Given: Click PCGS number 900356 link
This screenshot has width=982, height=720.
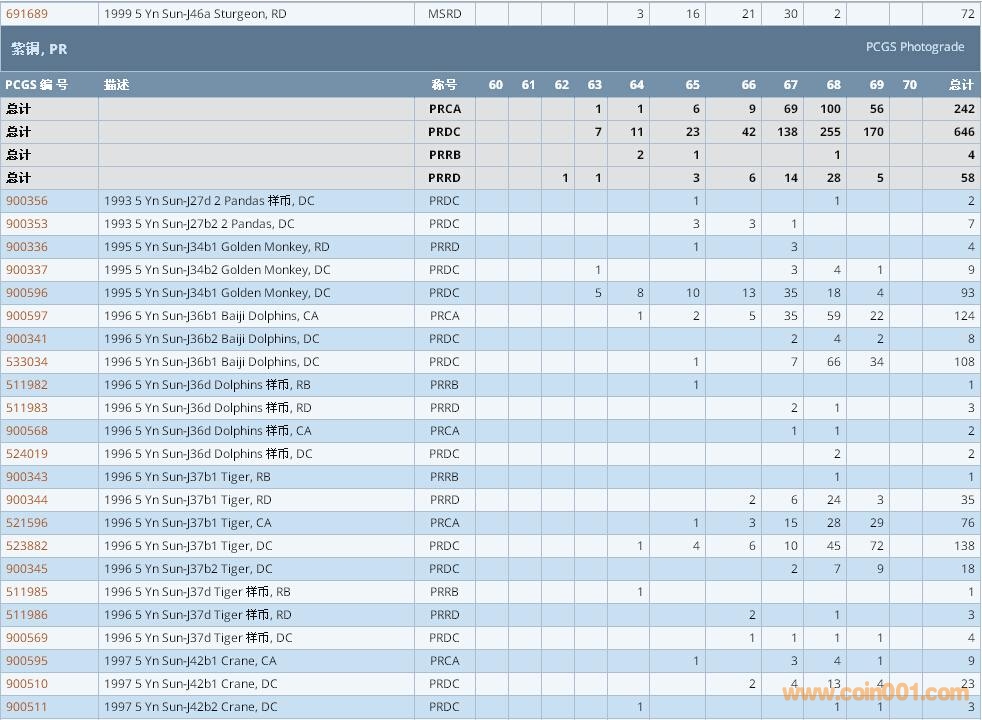Looking at the screenshot, I should click(x=27, y=201).
